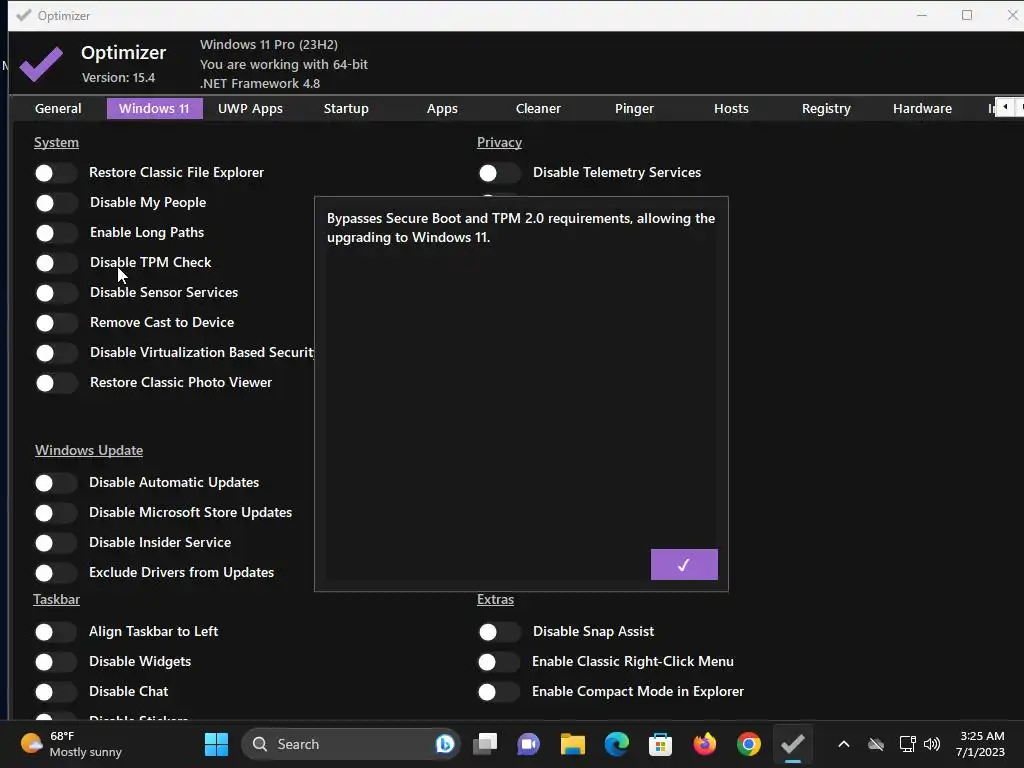1024x768 pixels.
Task: Toggle Disable Virtualization Based Security
Action: (56, 353)
